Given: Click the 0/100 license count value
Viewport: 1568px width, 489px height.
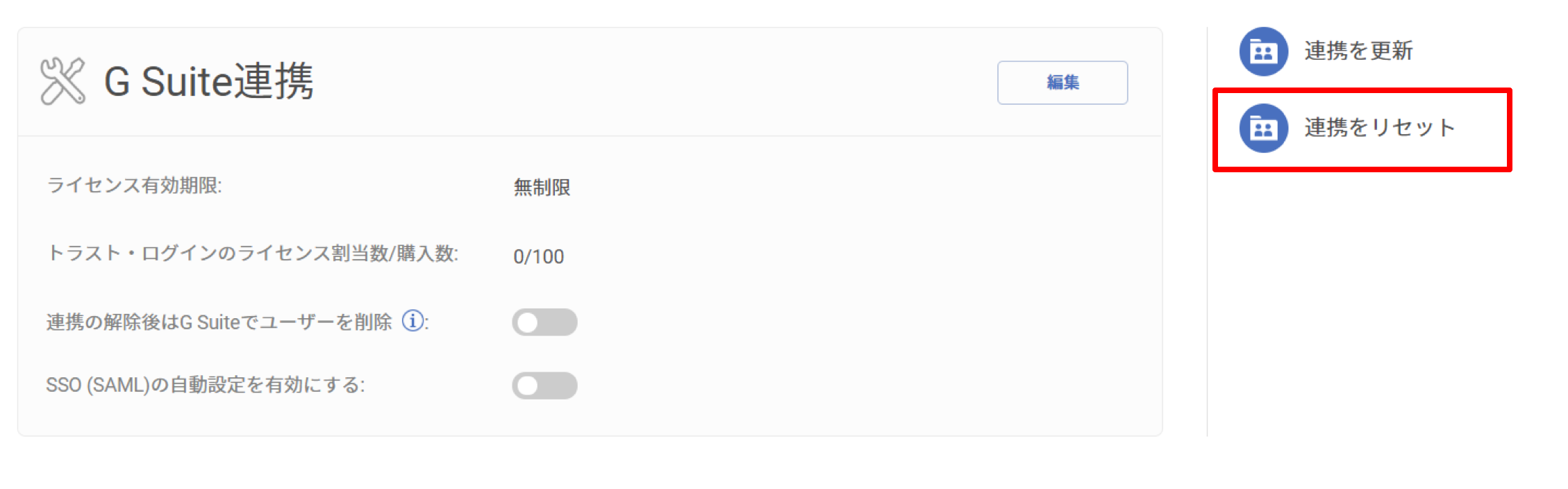Looking at the screenshot, I should (x=538, y=257).
